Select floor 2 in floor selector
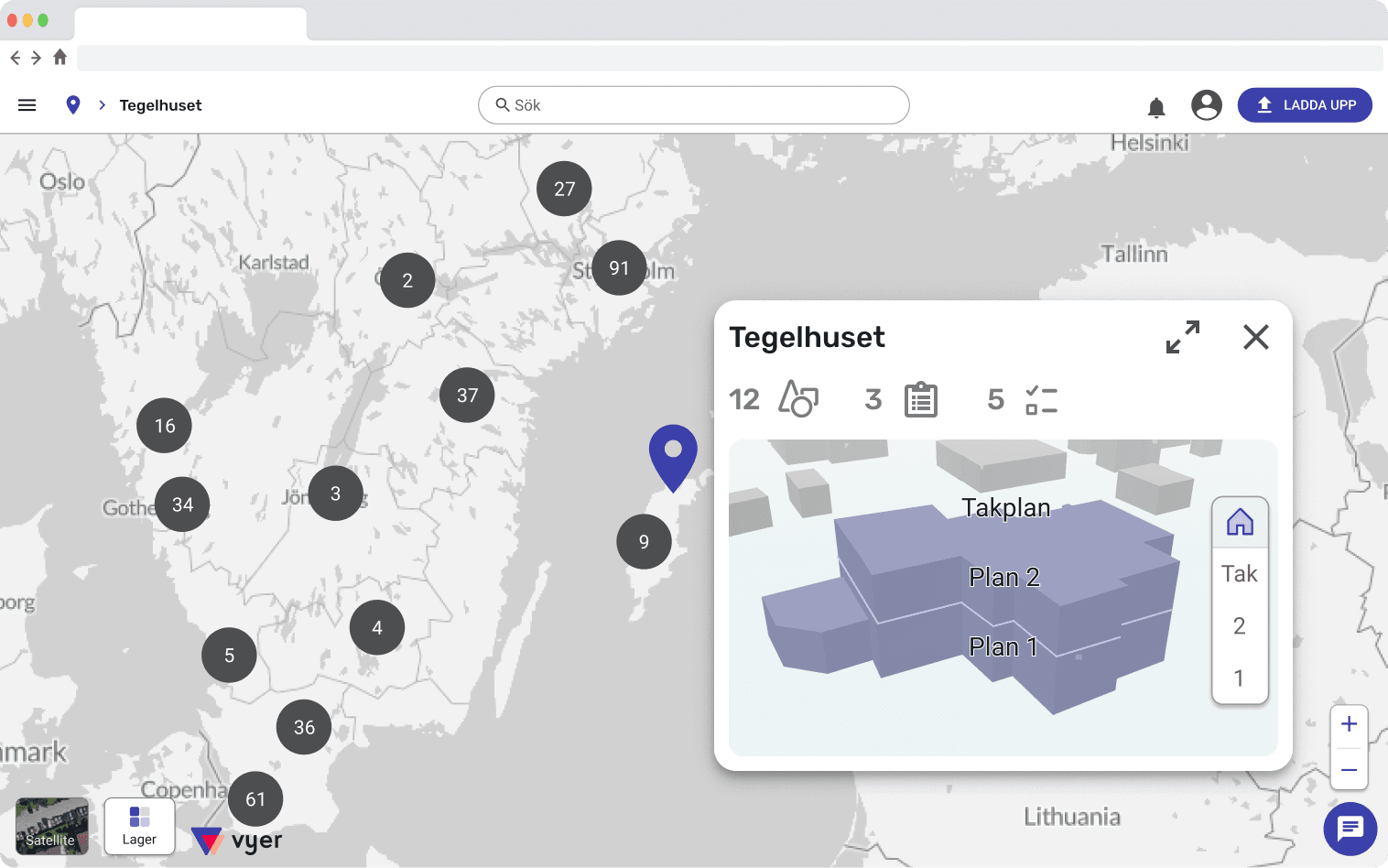The height and width of the screenshot is (868, 1388). (1240, 626)
